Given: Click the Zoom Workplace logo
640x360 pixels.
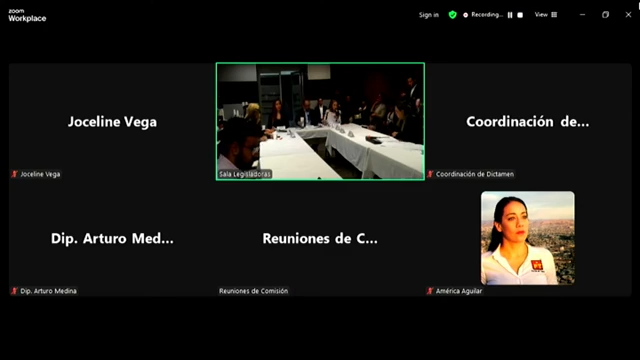Looking at the screenshot, I should point(27,16).
